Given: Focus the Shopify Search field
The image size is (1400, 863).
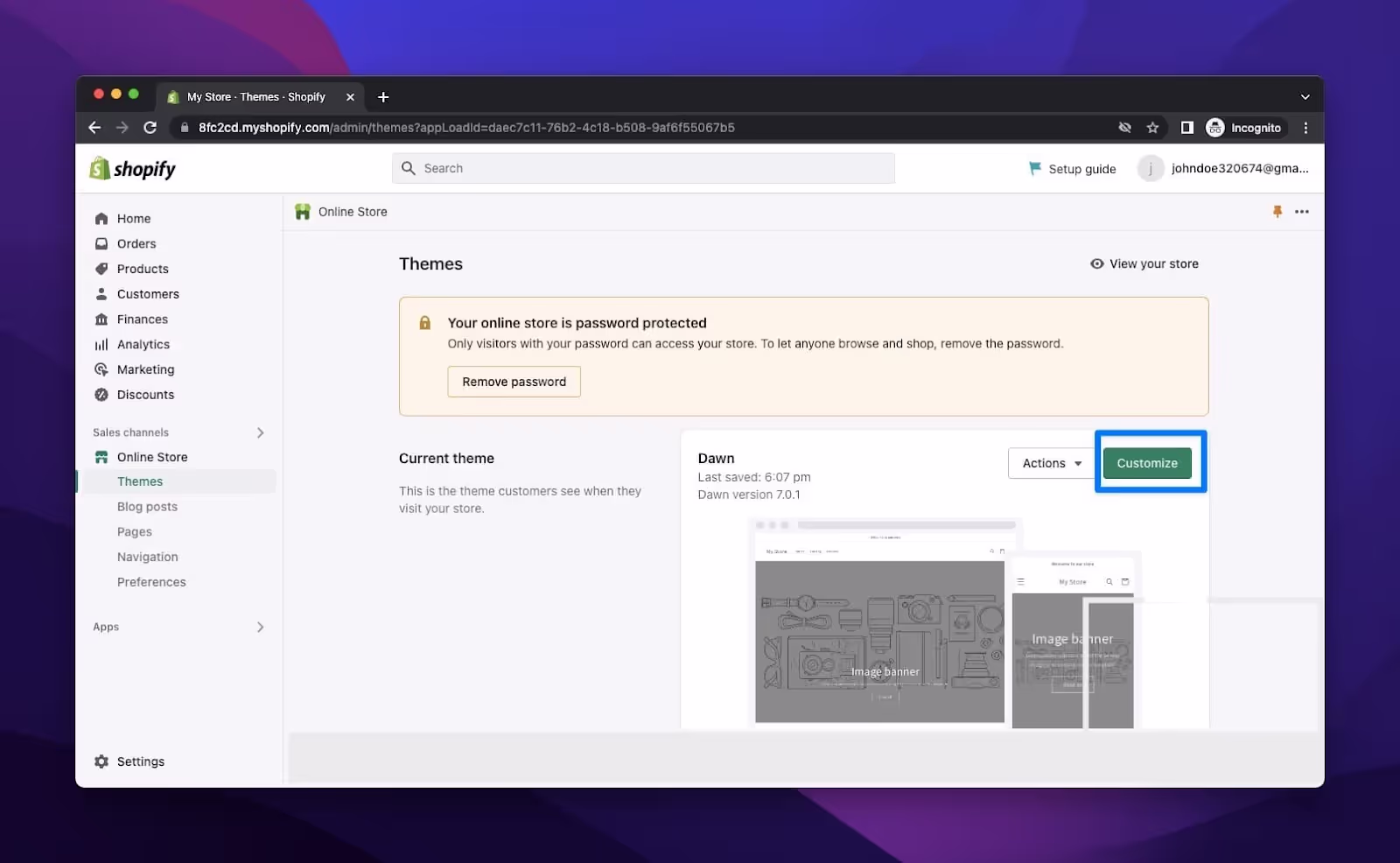Looking at the screenshot, I should [x=643, y=168].
